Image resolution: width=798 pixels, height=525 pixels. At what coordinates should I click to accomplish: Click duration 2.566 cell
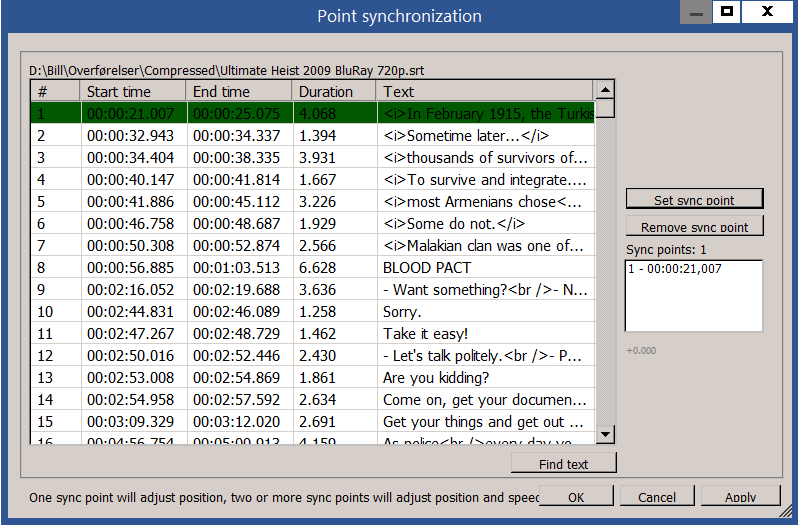click(x=335, y=245)
